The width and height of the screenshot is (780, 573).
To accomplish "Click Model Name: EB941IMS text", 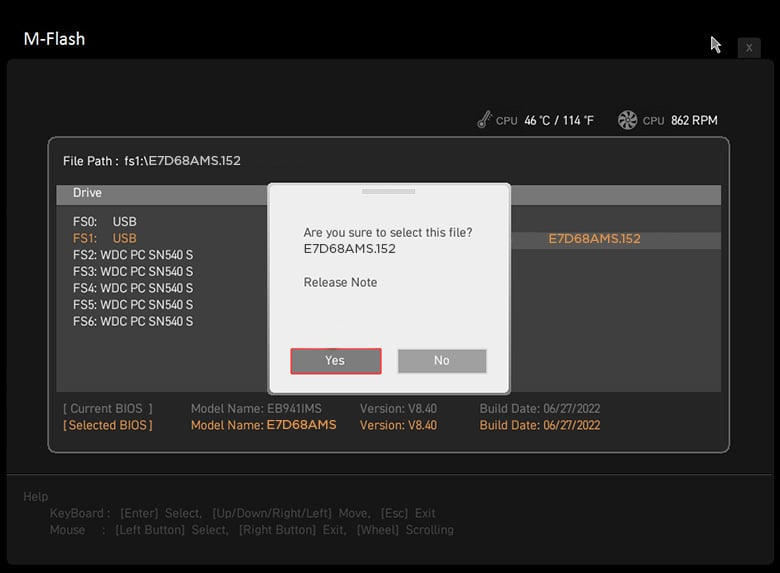I will [x=256, y=408].
